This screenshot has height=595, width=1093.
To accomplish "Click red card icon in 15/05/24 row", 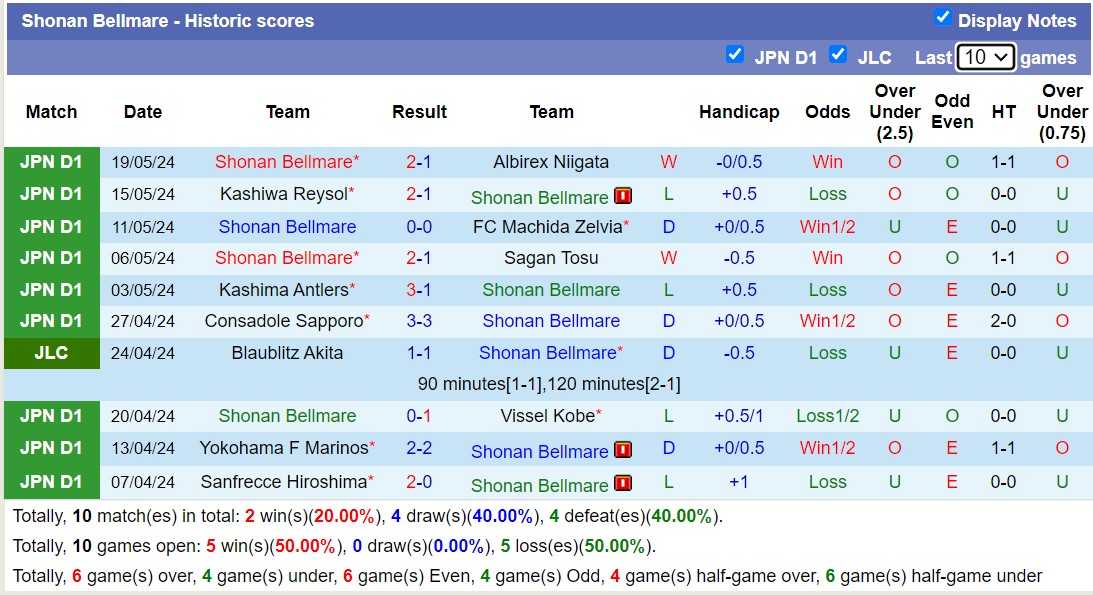I will tap(623, 196).
